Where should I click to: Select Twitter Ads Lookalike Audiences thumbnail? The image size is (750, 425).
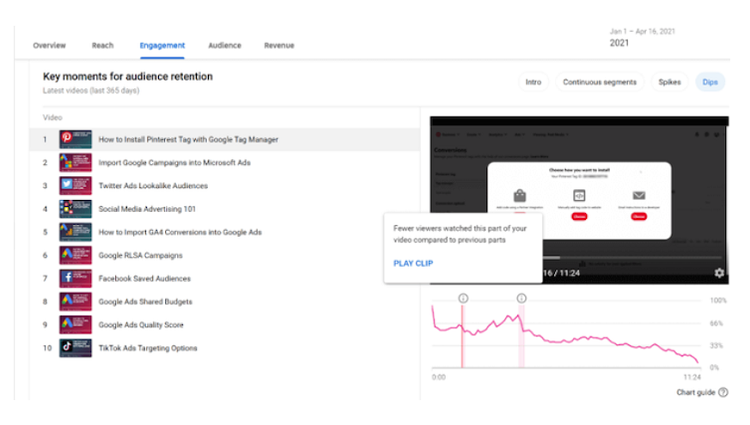pos(76,186)
